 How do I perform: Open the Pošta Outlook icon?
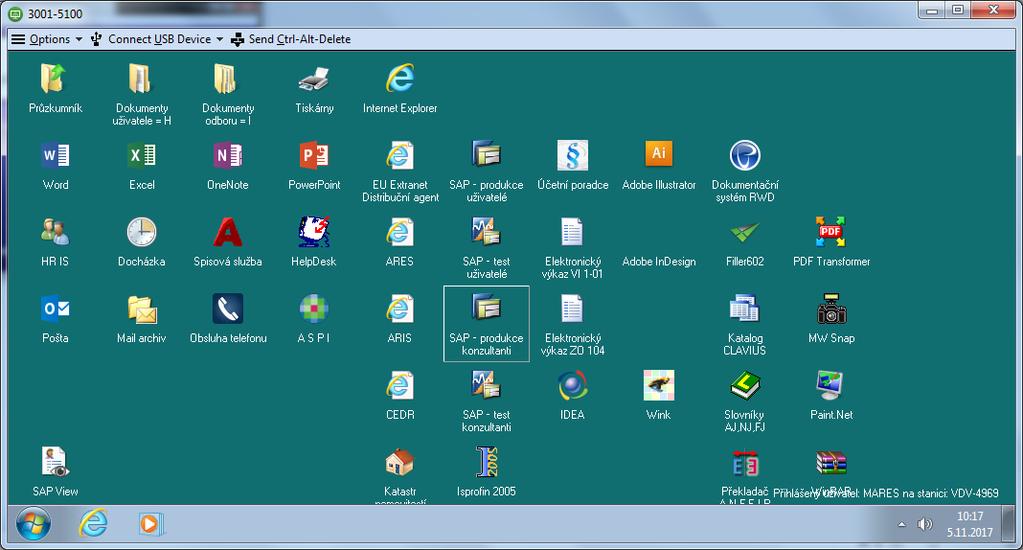tap(55, 309)
